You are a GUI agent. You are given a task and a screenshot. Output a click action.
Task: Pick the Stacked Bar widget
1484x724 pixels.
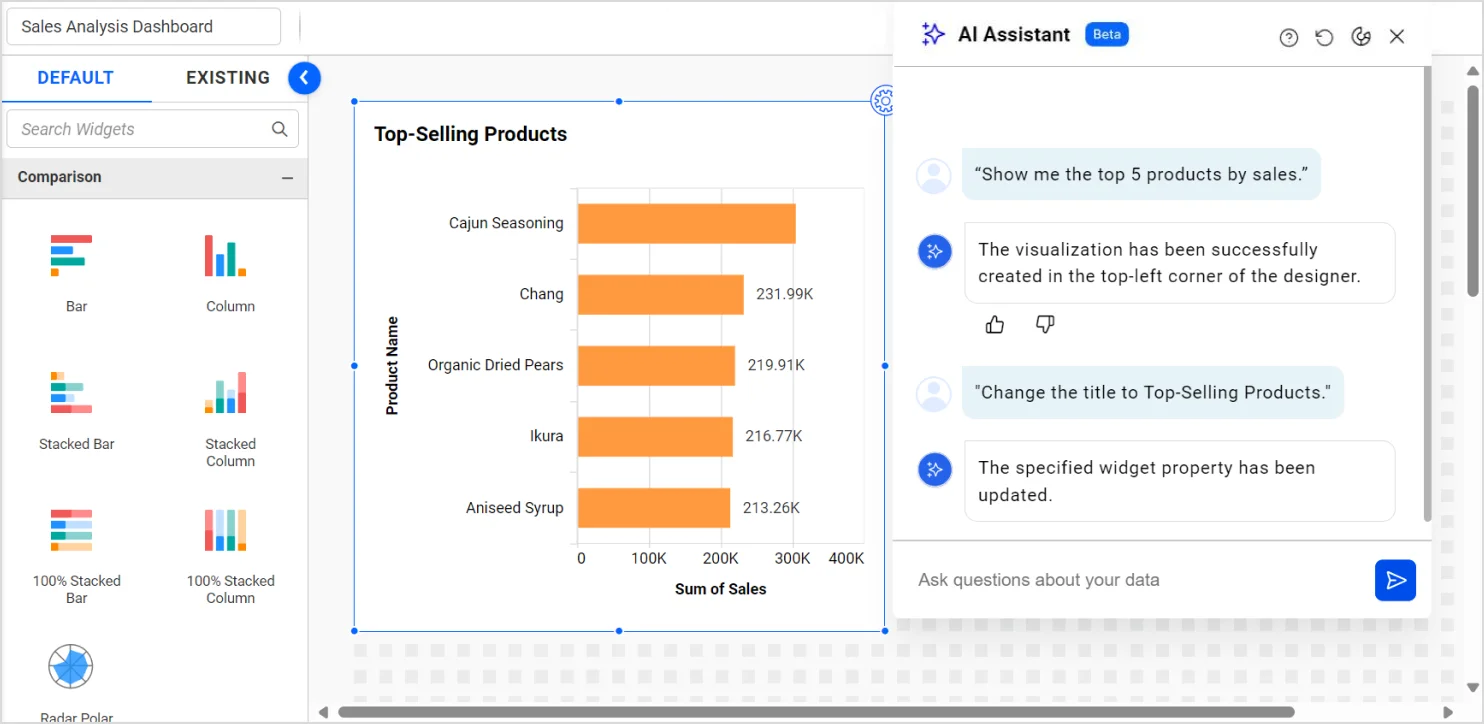pos(72,393)
